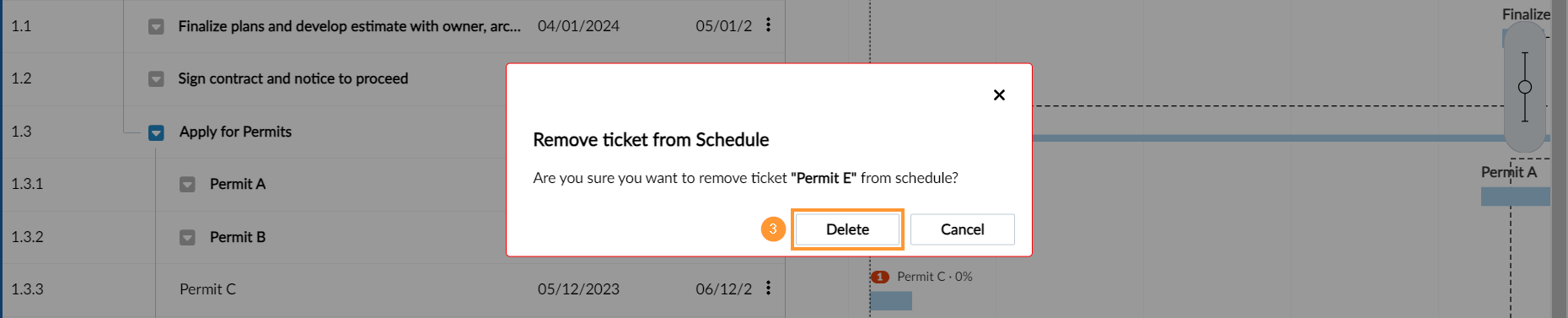Select the Sign contract and notice task

click(293, 78)
